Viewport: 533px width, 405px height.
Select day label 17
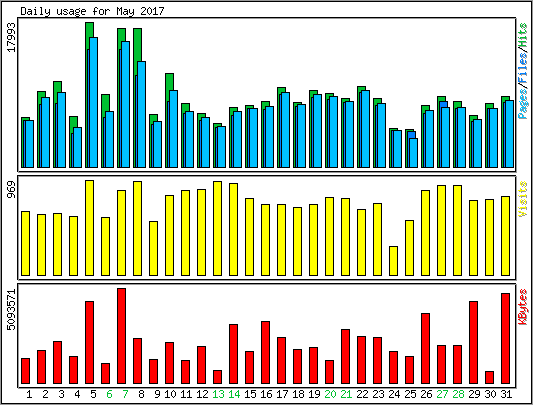pyautogui.click(x=282, y=394)
